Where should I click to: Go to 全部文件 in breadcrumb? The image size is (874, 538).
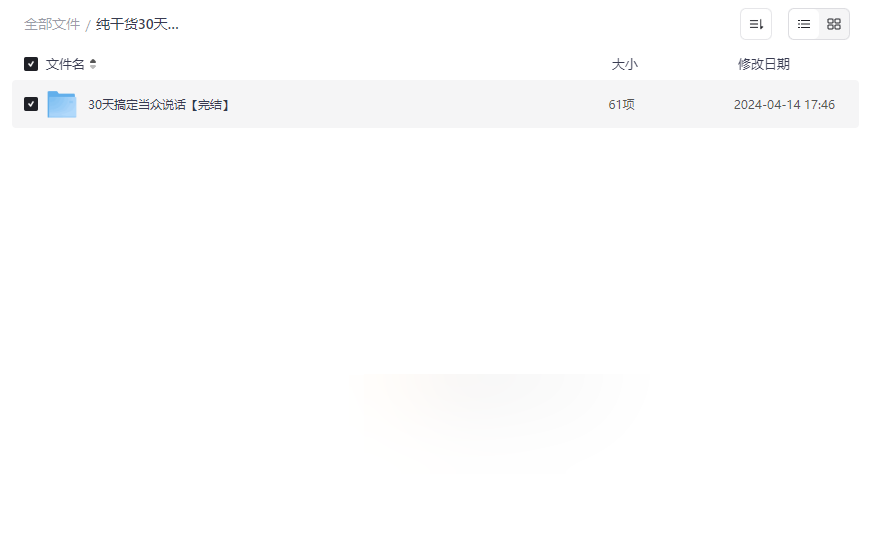pos(52,25)
